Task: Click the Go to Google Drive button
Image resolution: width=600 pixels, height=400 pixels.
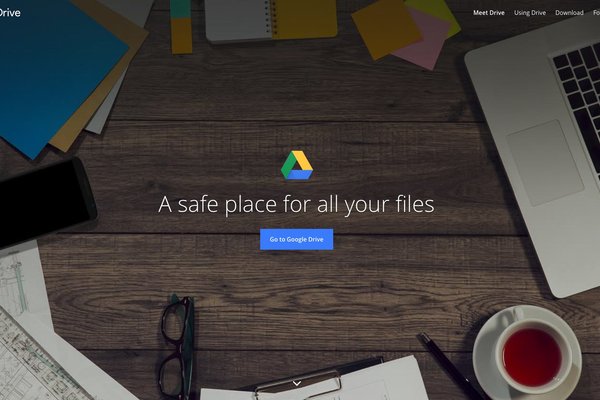Action: 297,239
